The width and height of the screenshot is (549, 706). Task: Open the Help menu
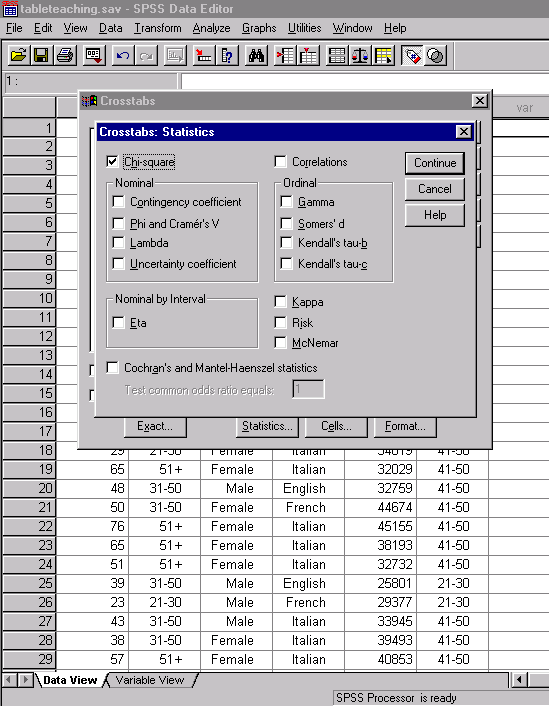(x=395, y=28)
